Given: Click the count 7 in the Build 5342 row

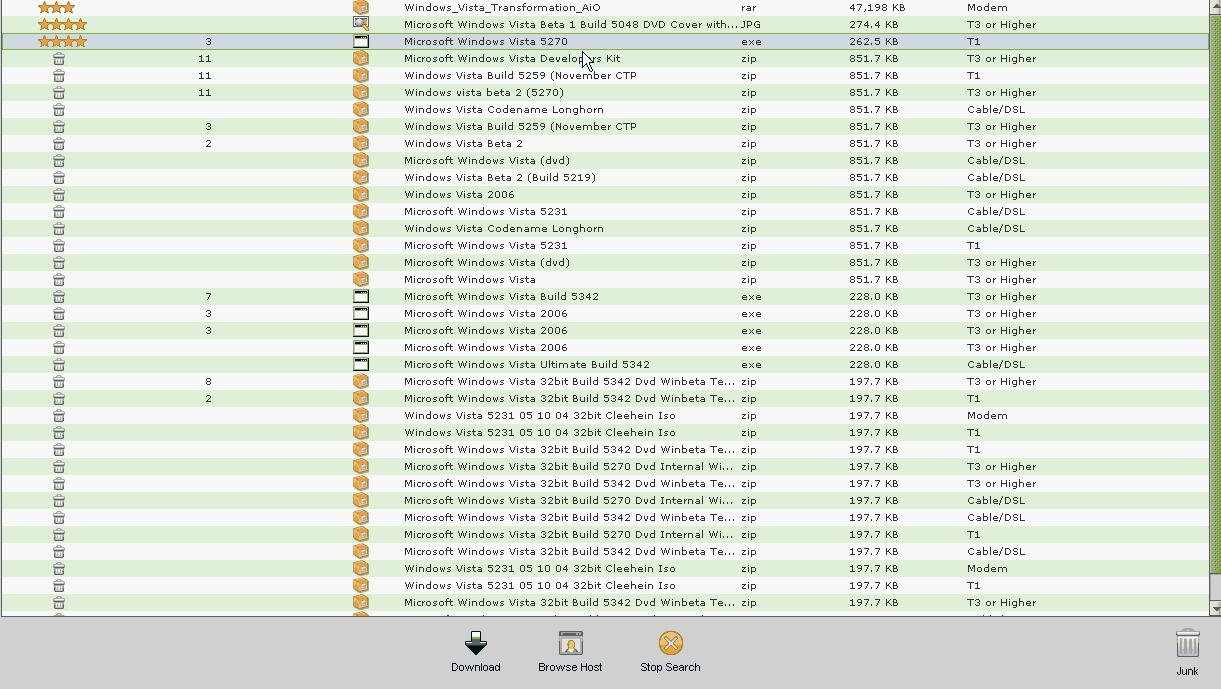Looking at the screenshot, I should coord(208,296).
